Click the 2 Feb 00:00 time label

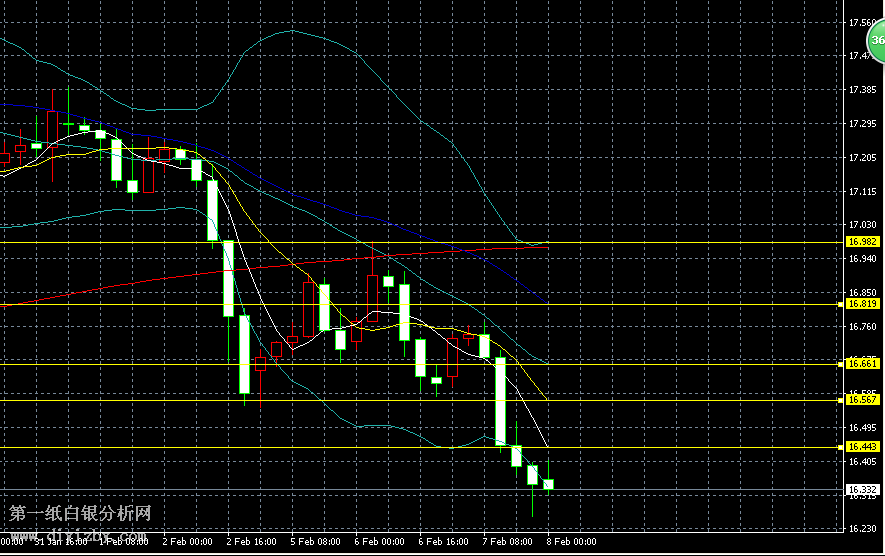coord(188,541)
